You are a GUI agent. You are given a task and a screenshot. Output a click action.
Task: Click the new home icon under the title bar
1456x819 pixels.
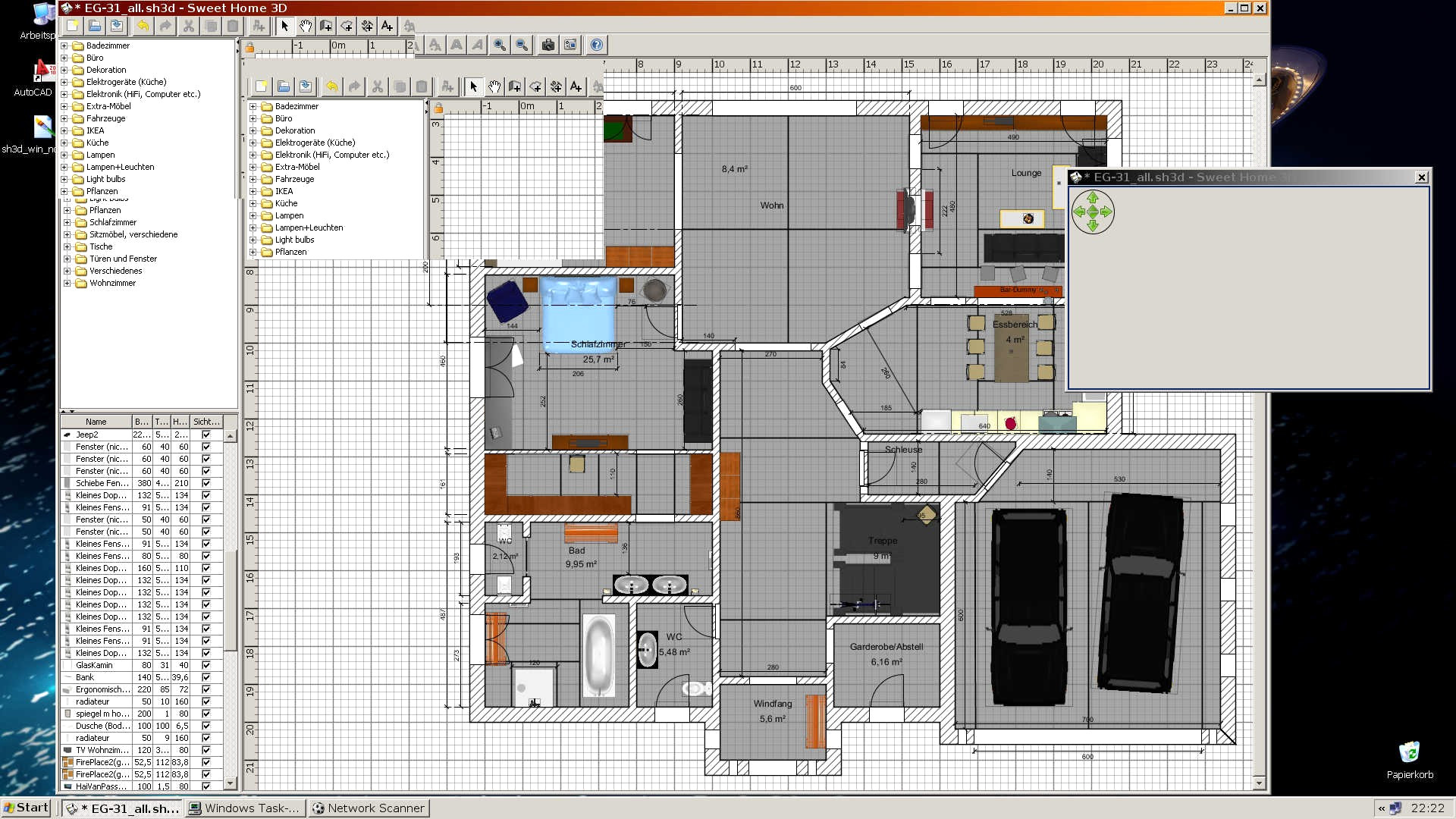[73, 26]
